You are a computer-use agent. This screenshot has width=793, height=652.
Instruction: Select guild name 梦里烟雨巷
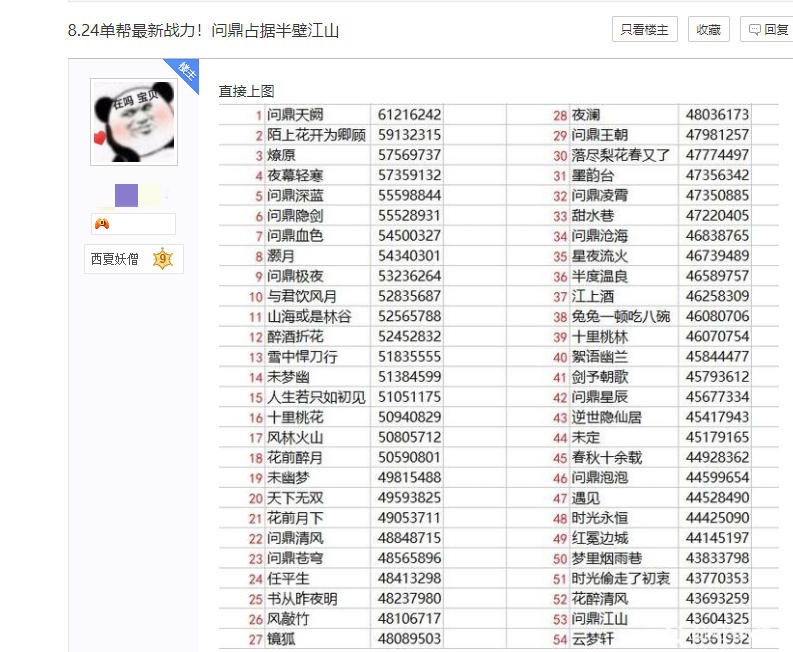click(x=606, y=558)
